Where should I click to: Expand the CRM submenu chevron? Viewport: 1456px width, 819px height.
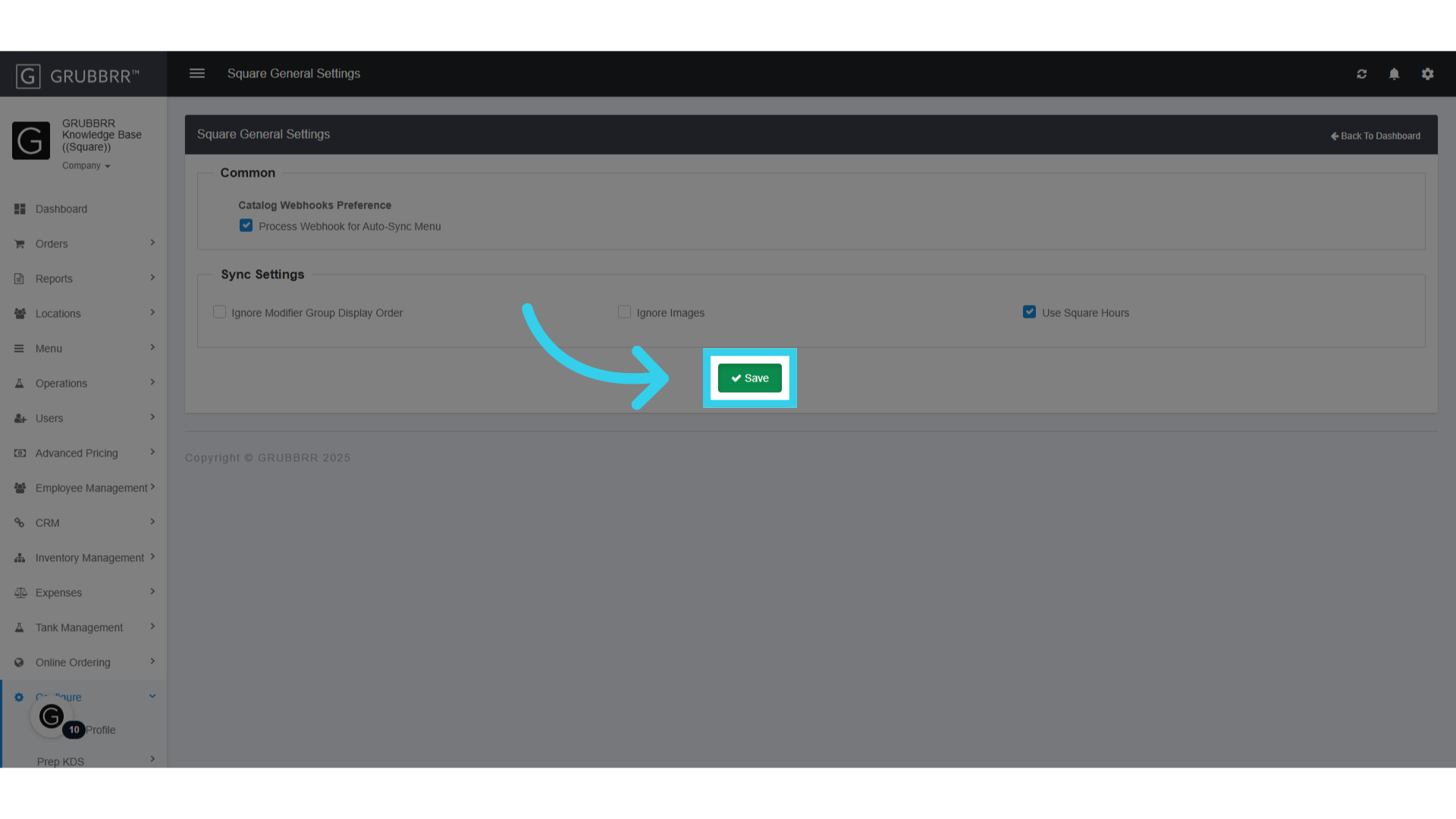click(x=152, y=522)
